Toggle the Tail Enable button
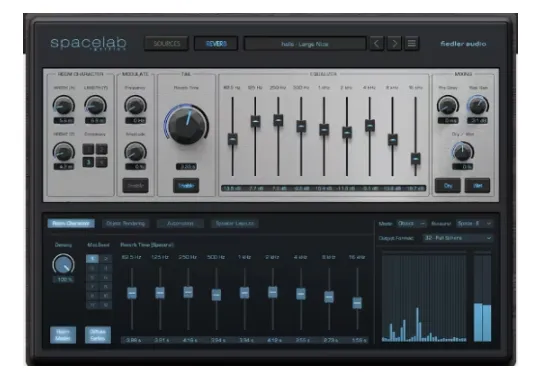This screenshot has width=535, height=376. pos(186,186)
